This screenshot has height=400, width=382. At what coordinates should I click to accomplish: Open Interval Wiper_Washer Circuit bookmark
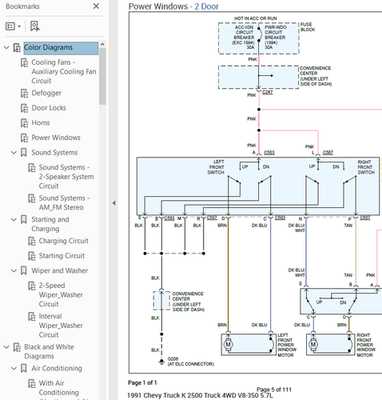[x=61, y=325]
